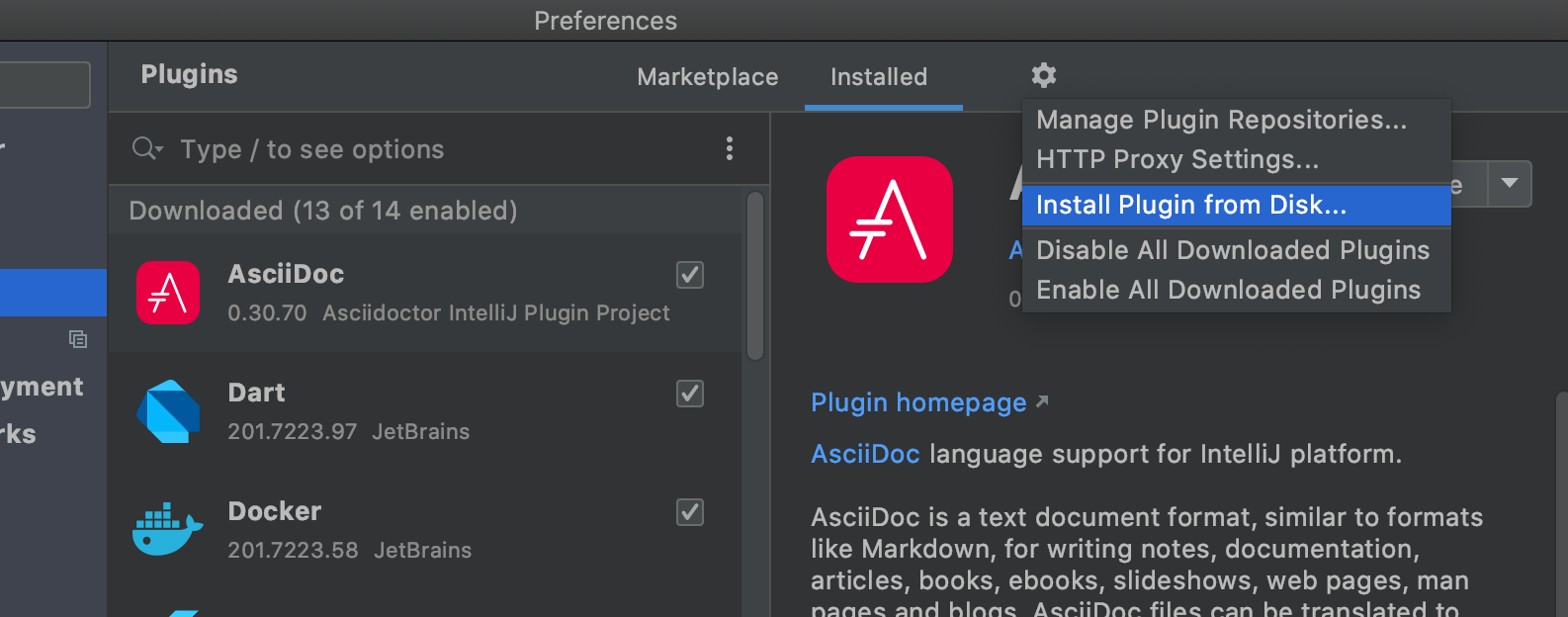The image size is (1568, 617).
Task: Click the plugin search input field
Action: point(440,149)
